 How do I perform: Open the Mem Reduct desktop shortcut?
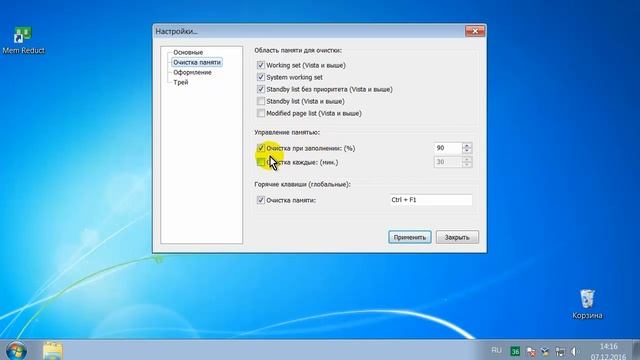[x=23, y=40]
